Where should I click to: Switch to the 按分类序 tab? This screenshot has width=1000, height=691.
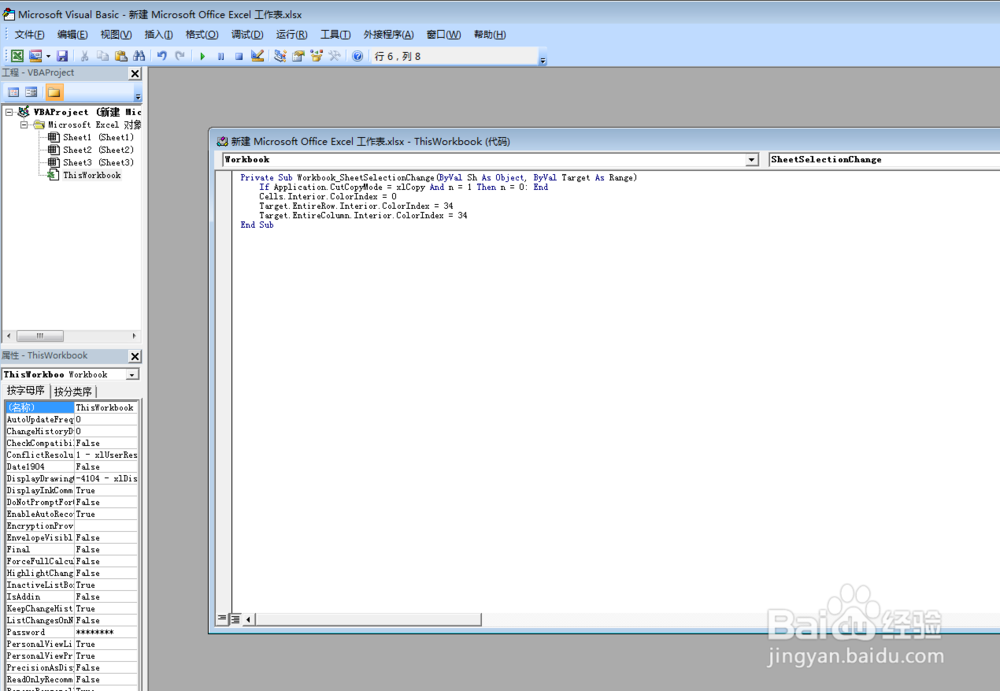pos(73,391)
